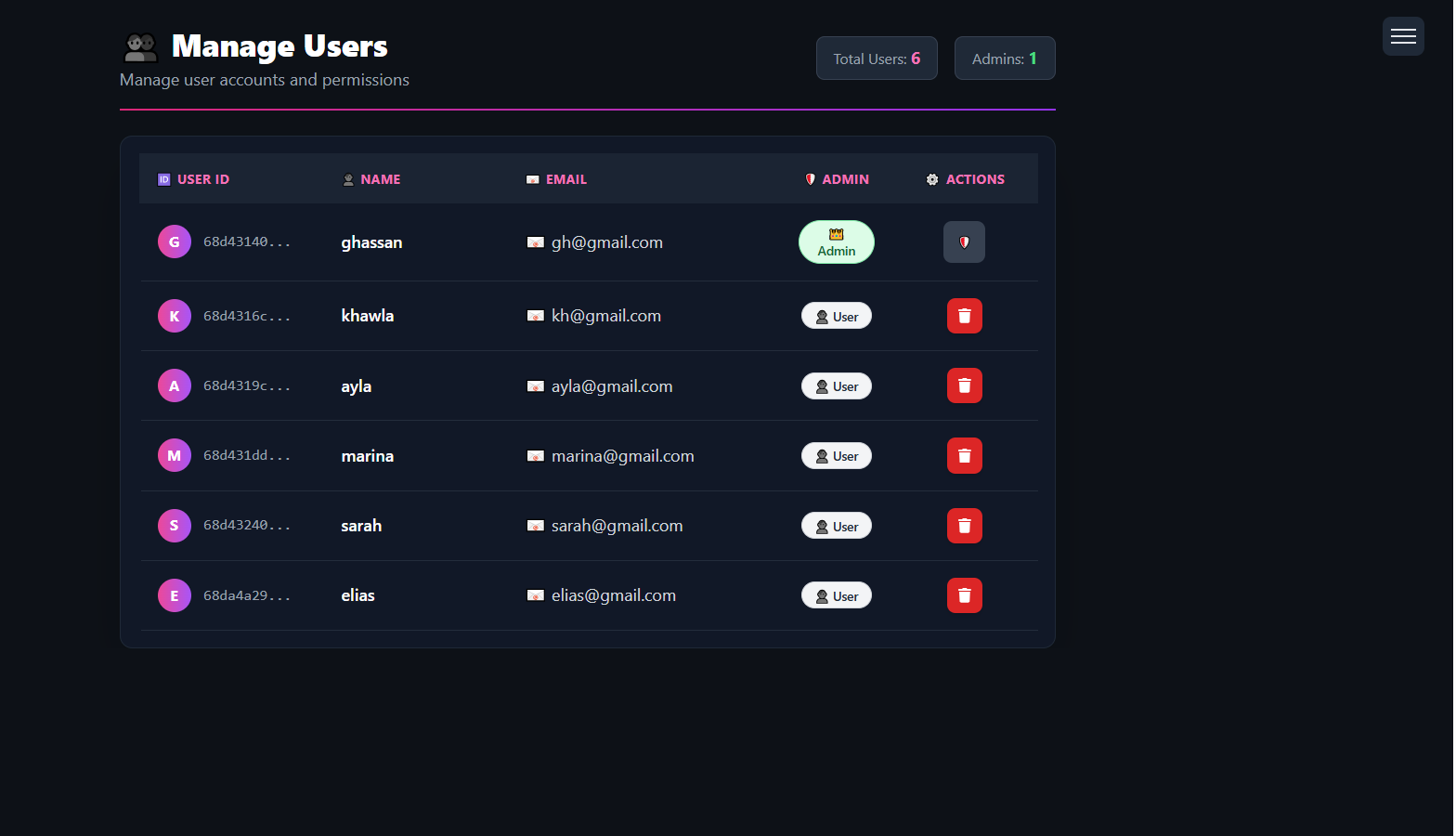
Task: Click the envelope icon beside marina@gmail.com
Action: (x=536, y=456)
